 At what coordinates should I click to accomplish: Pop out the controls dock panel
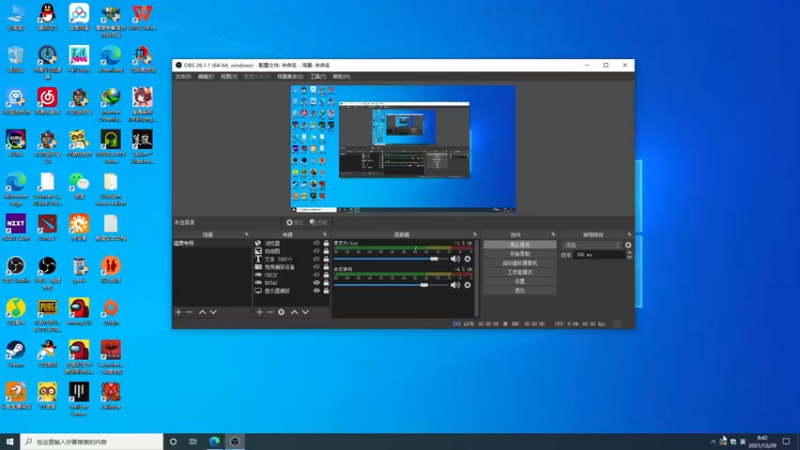point(553,235)
